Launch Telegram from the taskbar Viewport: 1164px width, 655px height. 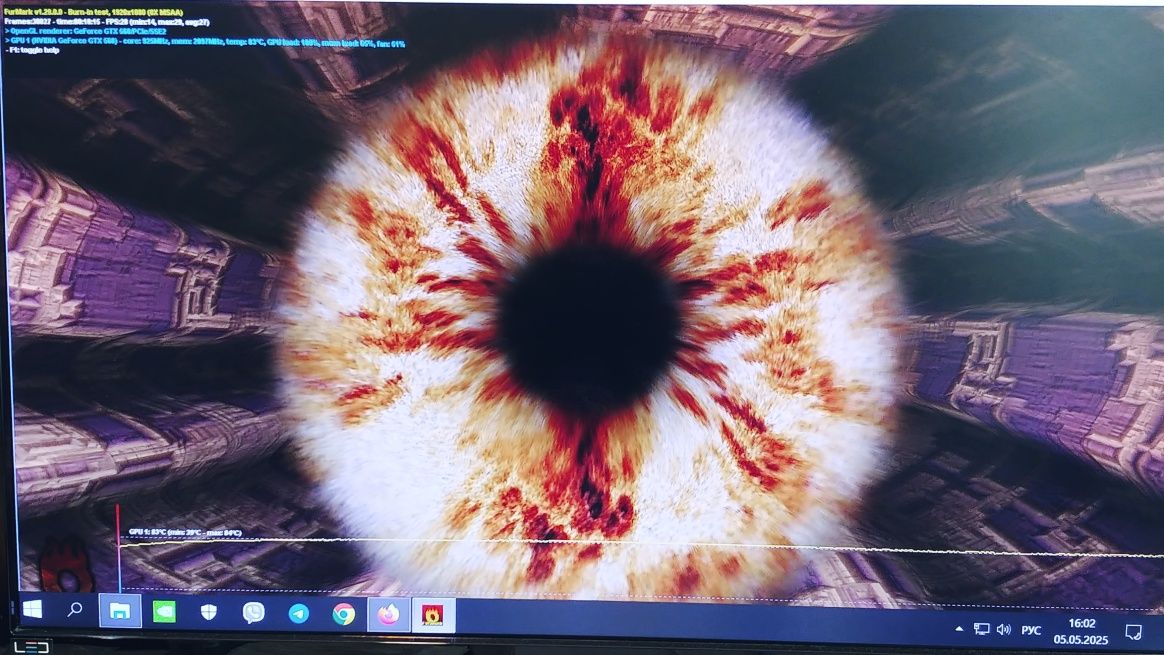[298, 614]
